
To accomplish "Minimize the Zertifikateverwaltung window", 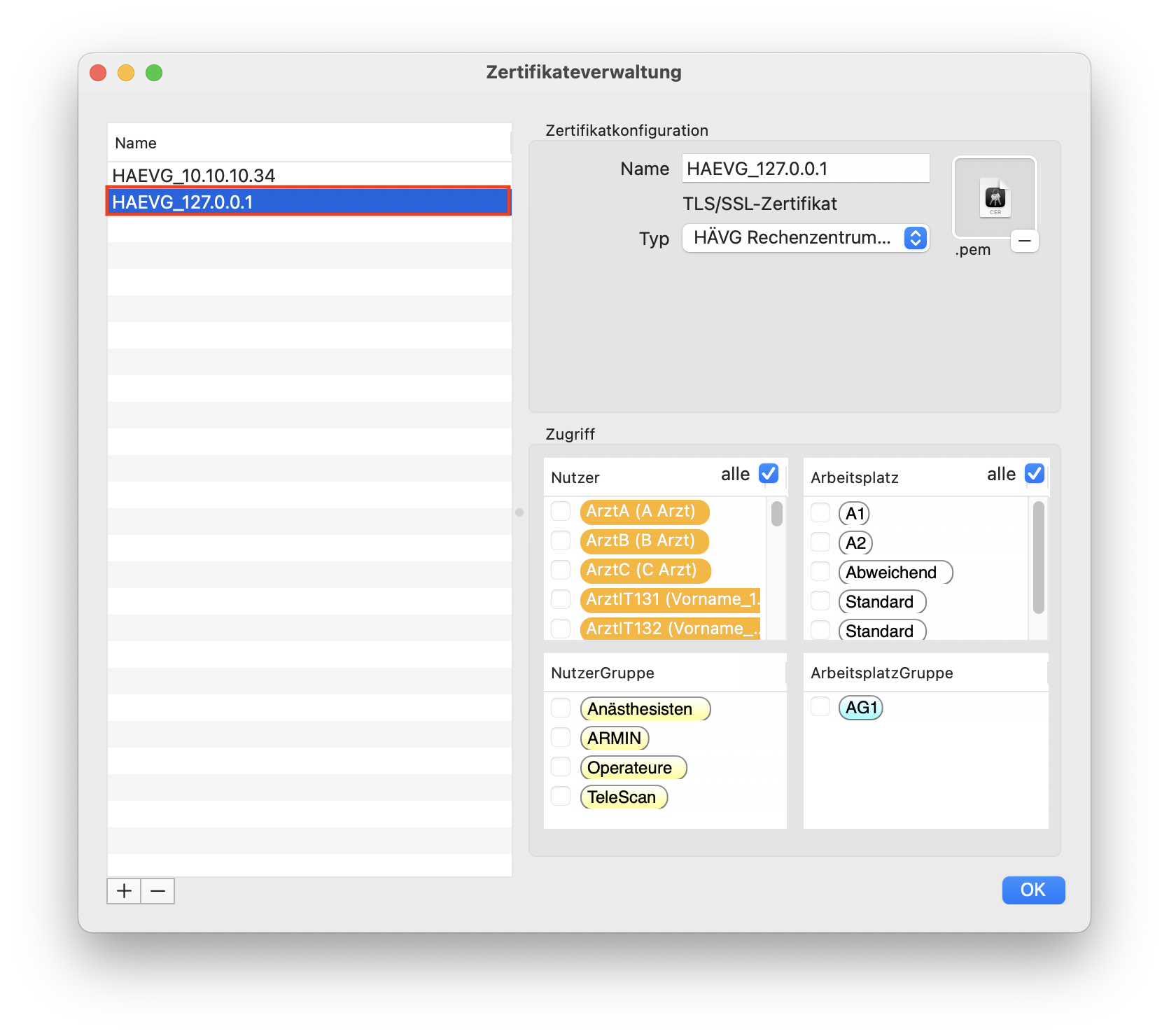I will pyautogui.click(x=126, y=73).
